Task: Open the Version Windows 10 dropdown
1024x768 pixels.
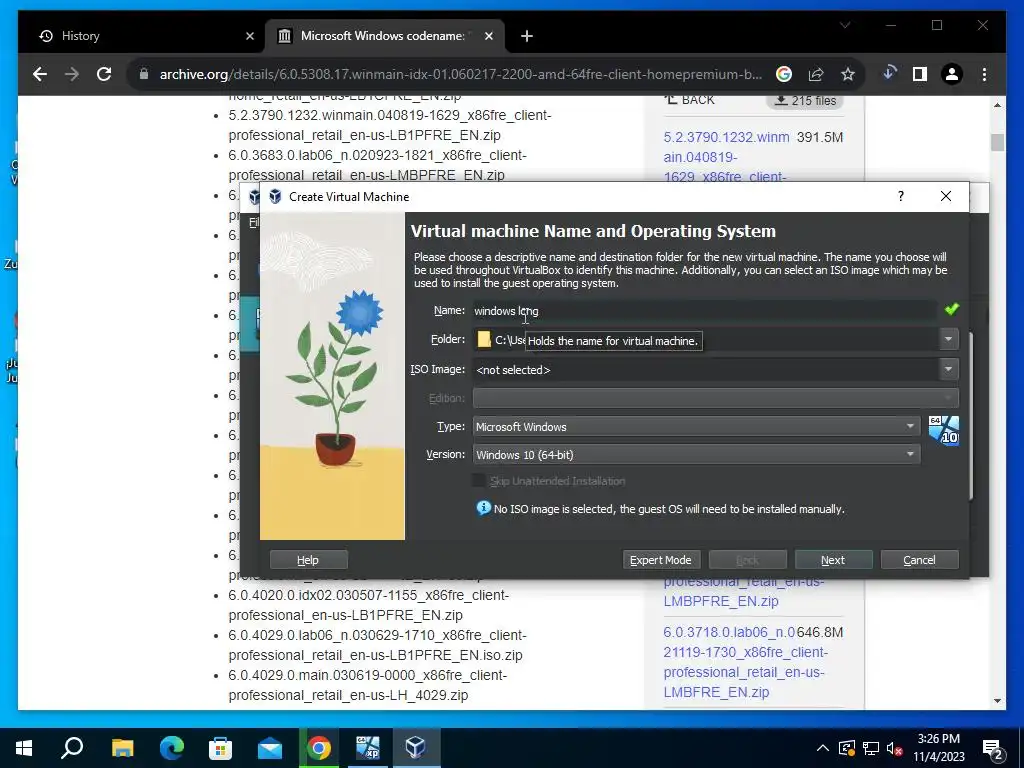Action: (696, 455)
